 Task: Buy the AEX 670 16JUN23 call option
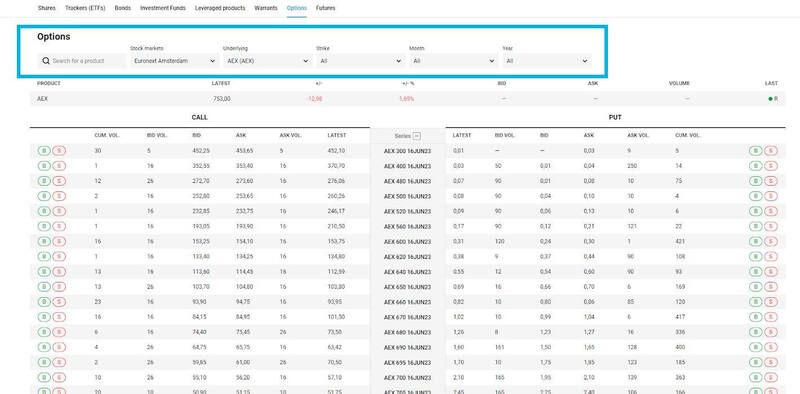[44, 317]
